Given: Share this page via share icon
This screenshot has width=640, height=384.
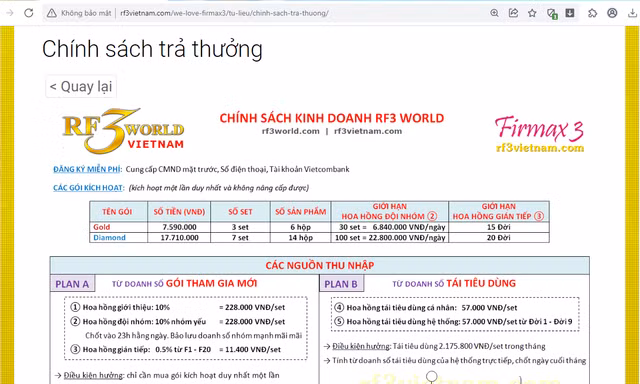Looking at the screenshot, I should point(513,13).
